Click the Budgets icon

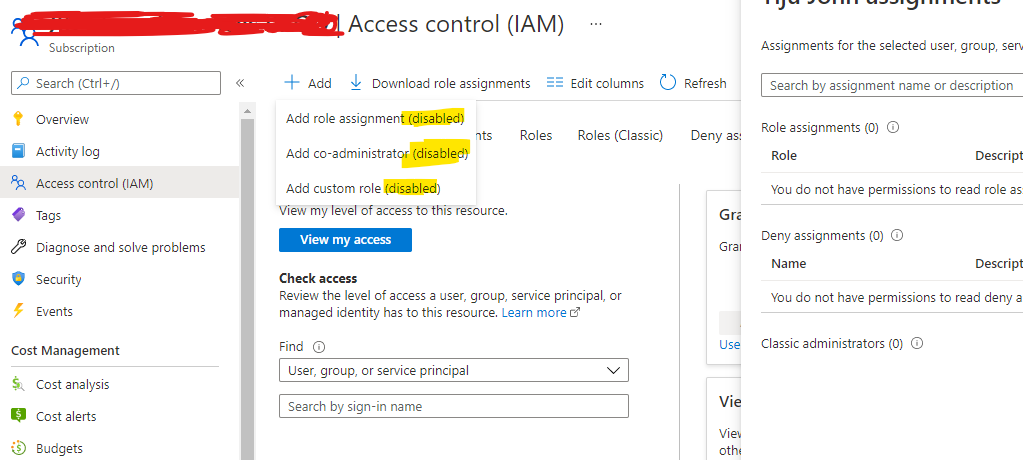coord(18,448)
